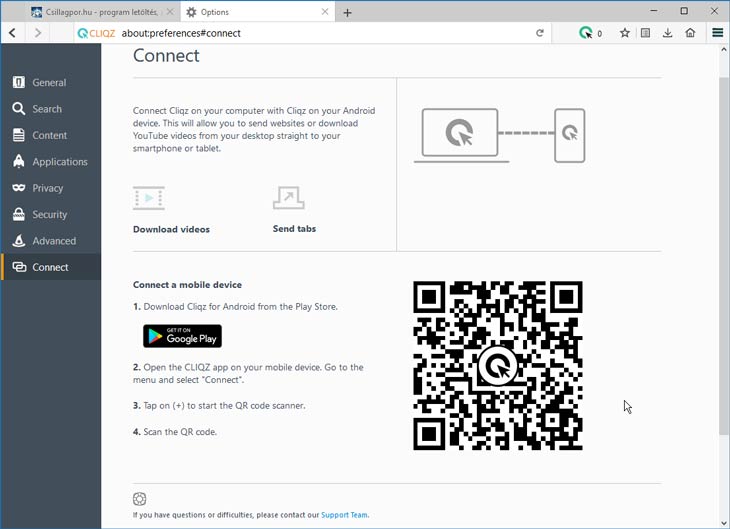Click the Get it on Google Play badge
Screen dimensions: 730x529
click(x=182, y=336)
